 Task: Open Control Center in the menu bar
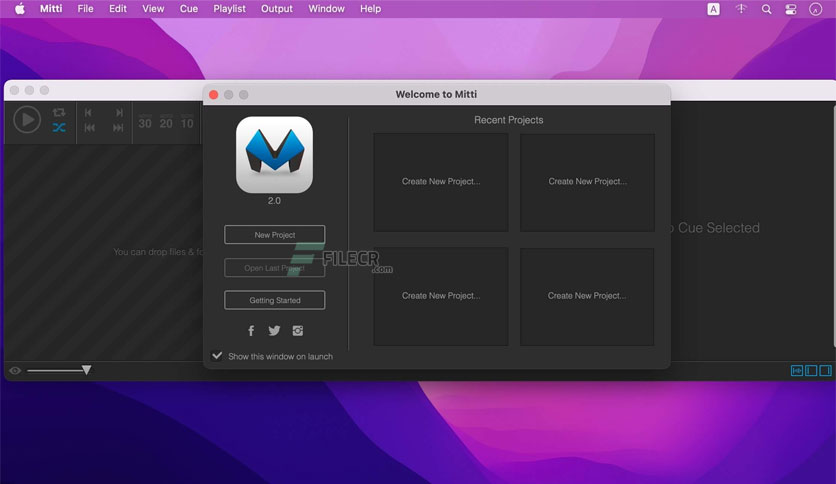click(791, 9)
